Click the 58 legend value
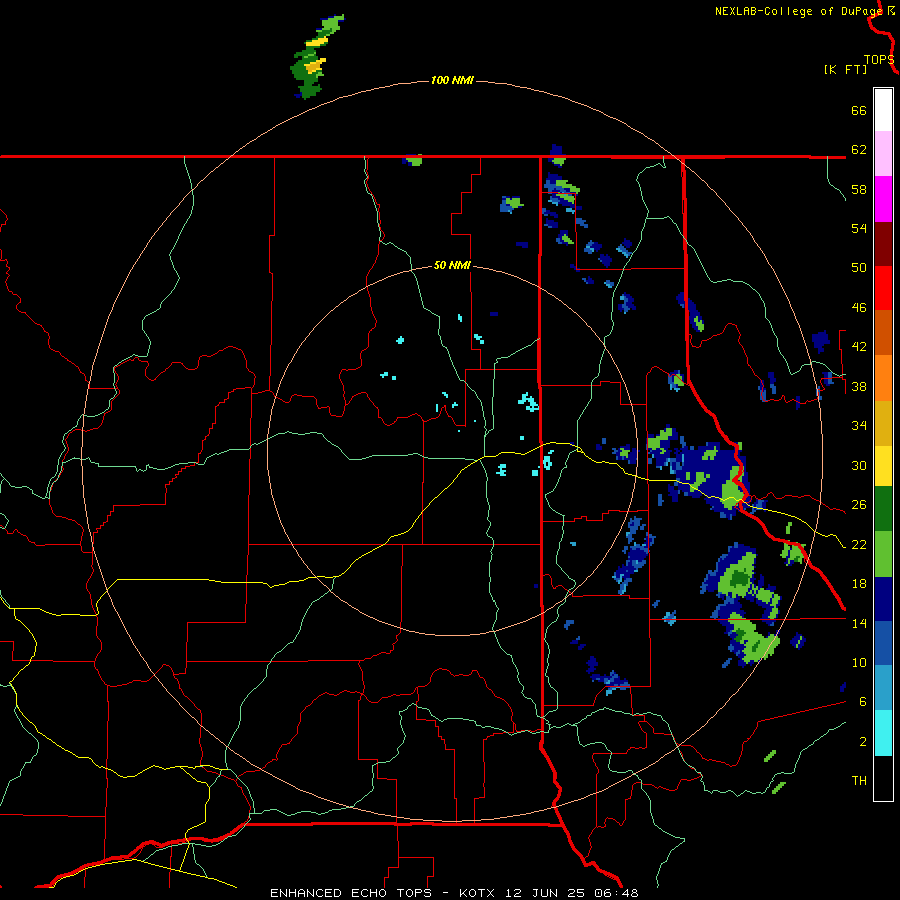This screenshot has width=900, height=900. (859, 189)
